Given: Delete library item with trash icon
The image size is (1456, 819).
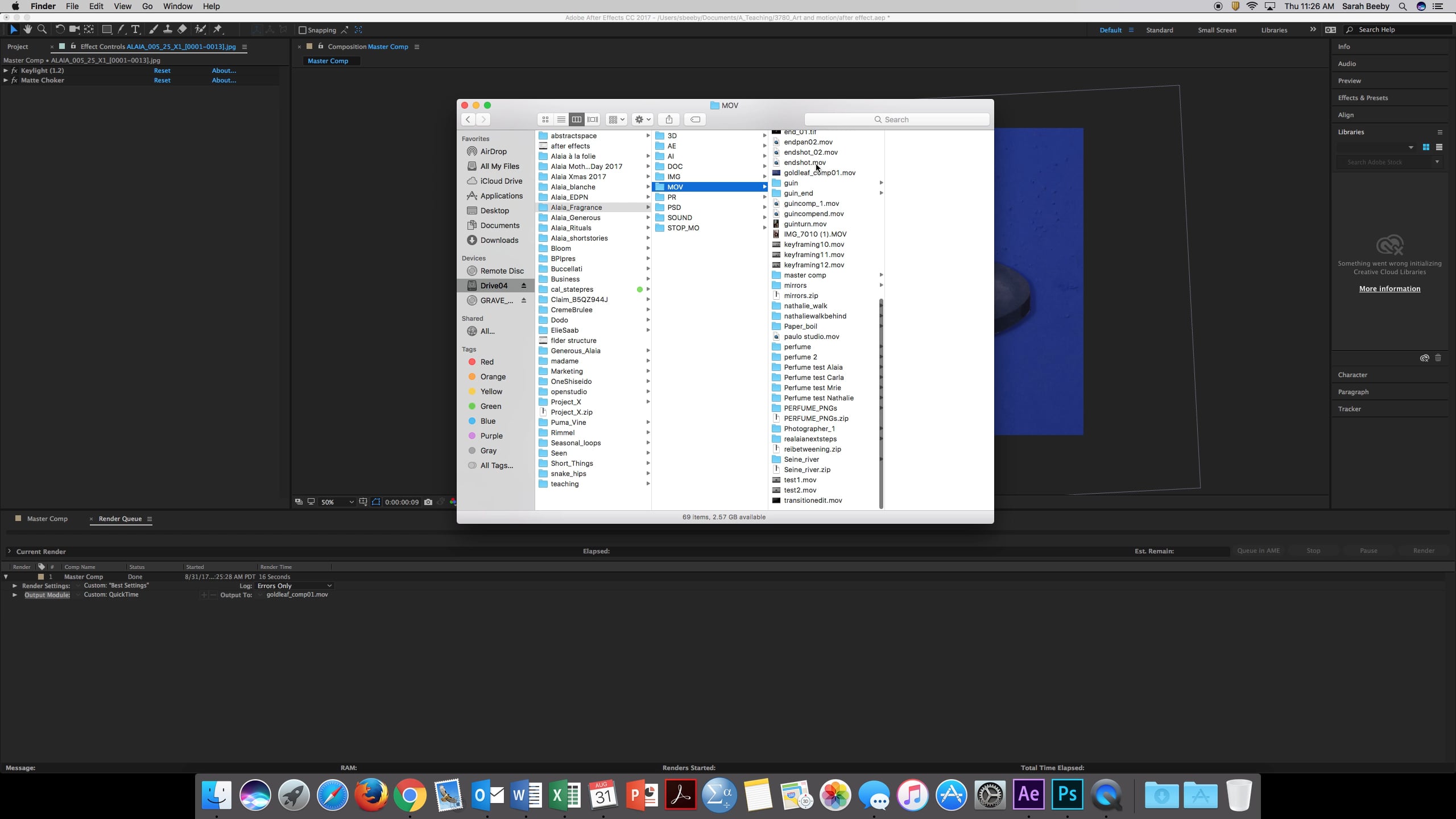Looking at the screenshot, I should 1438,358.
